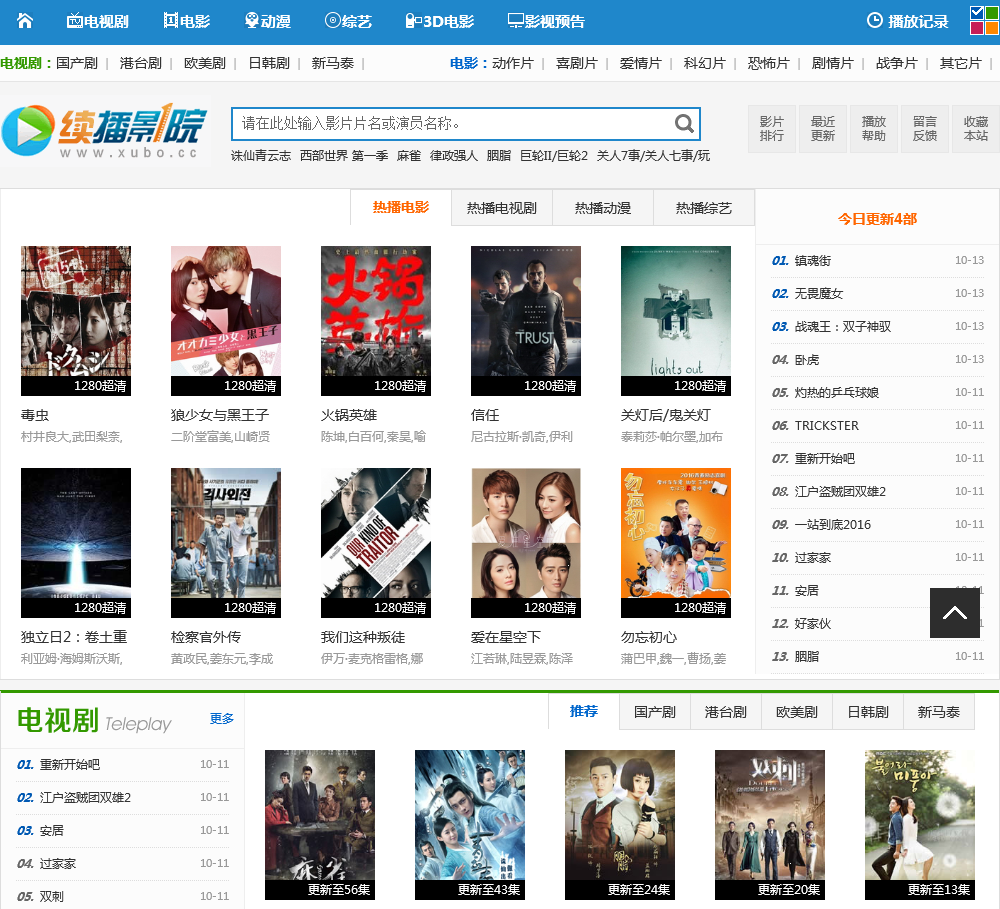This screenshot has height=909, width=1000.
Task: Open 独立日2 movie poster
Action: click(x=76, y=543)
